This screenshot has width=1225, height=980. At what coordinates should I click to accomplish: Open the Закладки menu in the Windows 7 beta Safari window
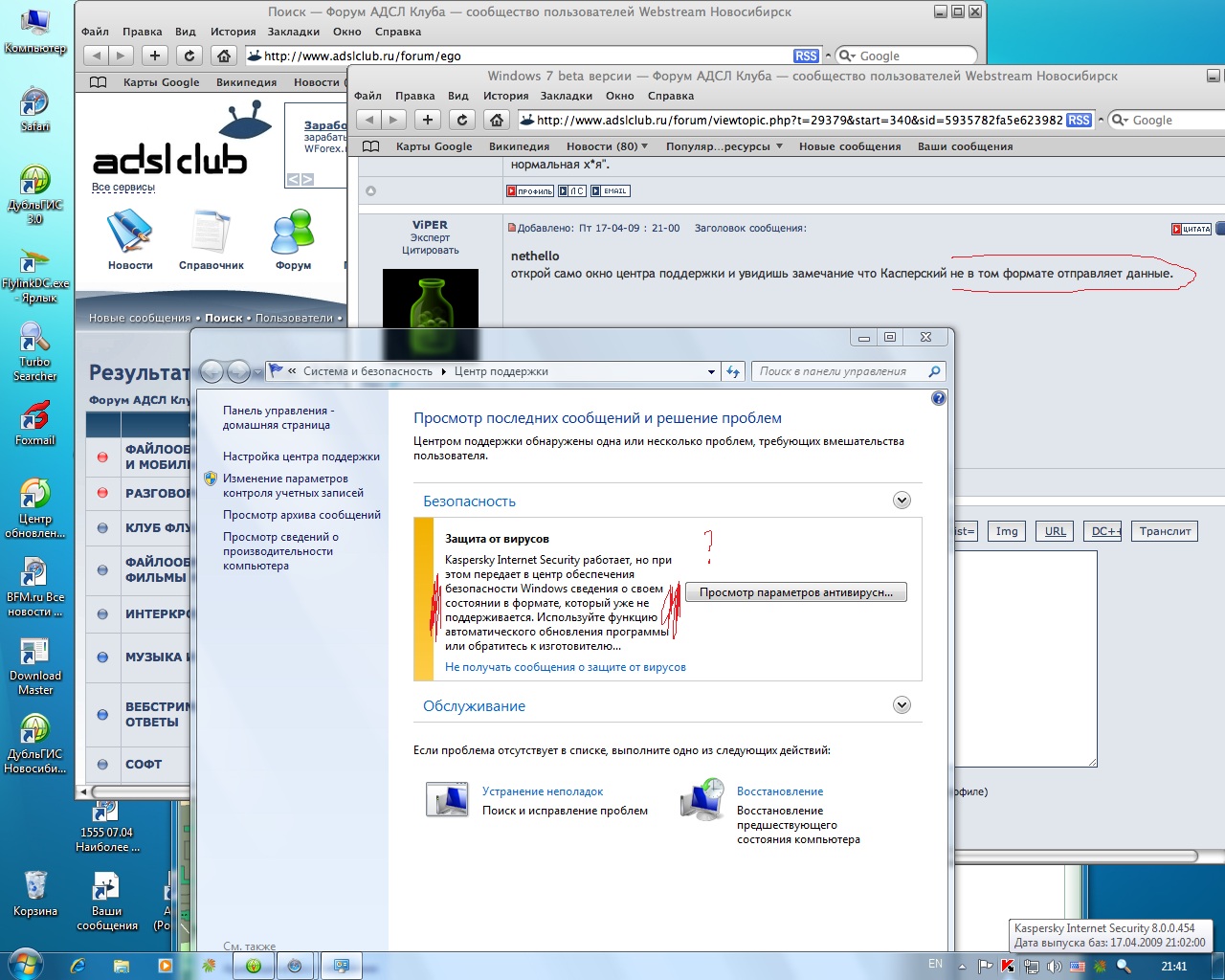coord(567,96)
